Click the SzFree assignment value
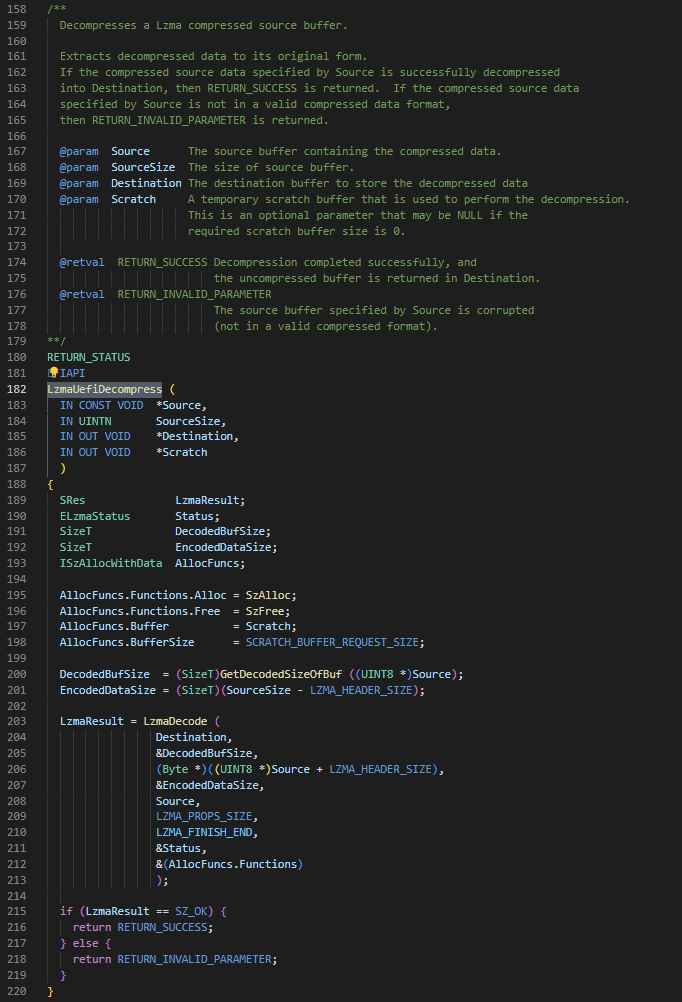The image size is (682, 1002). (265, 612)
